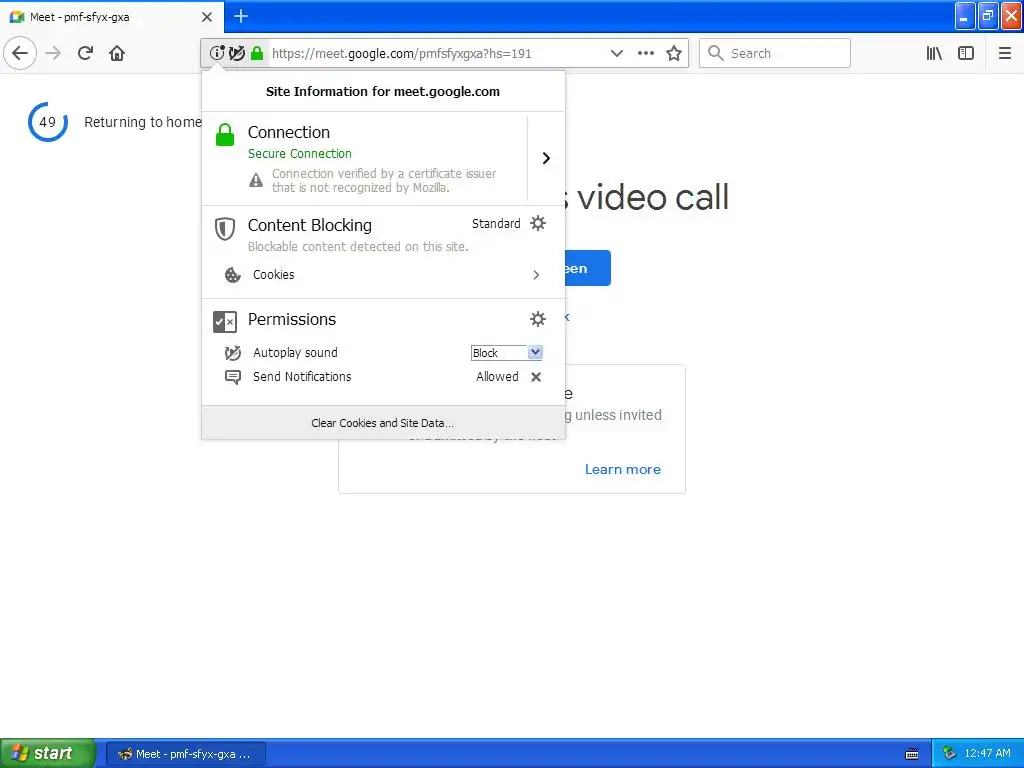Click the Content Blocking shield icon
The image size is (1024, 768).
225,229
